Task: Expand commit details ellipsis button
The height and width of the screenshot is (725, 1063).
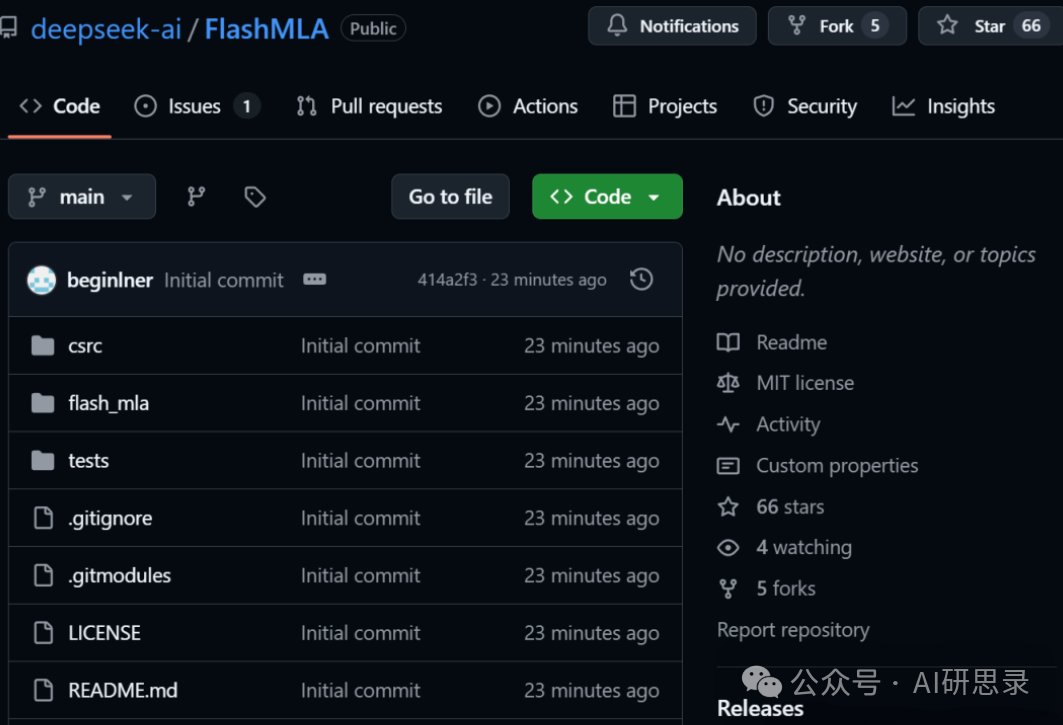Action: pos(315,279)
